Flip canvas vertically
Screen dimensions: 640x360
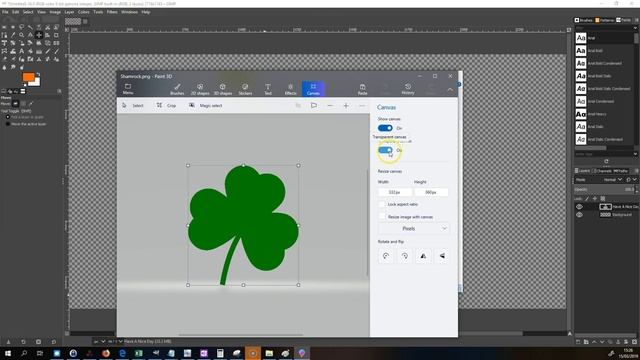[442, 256]
